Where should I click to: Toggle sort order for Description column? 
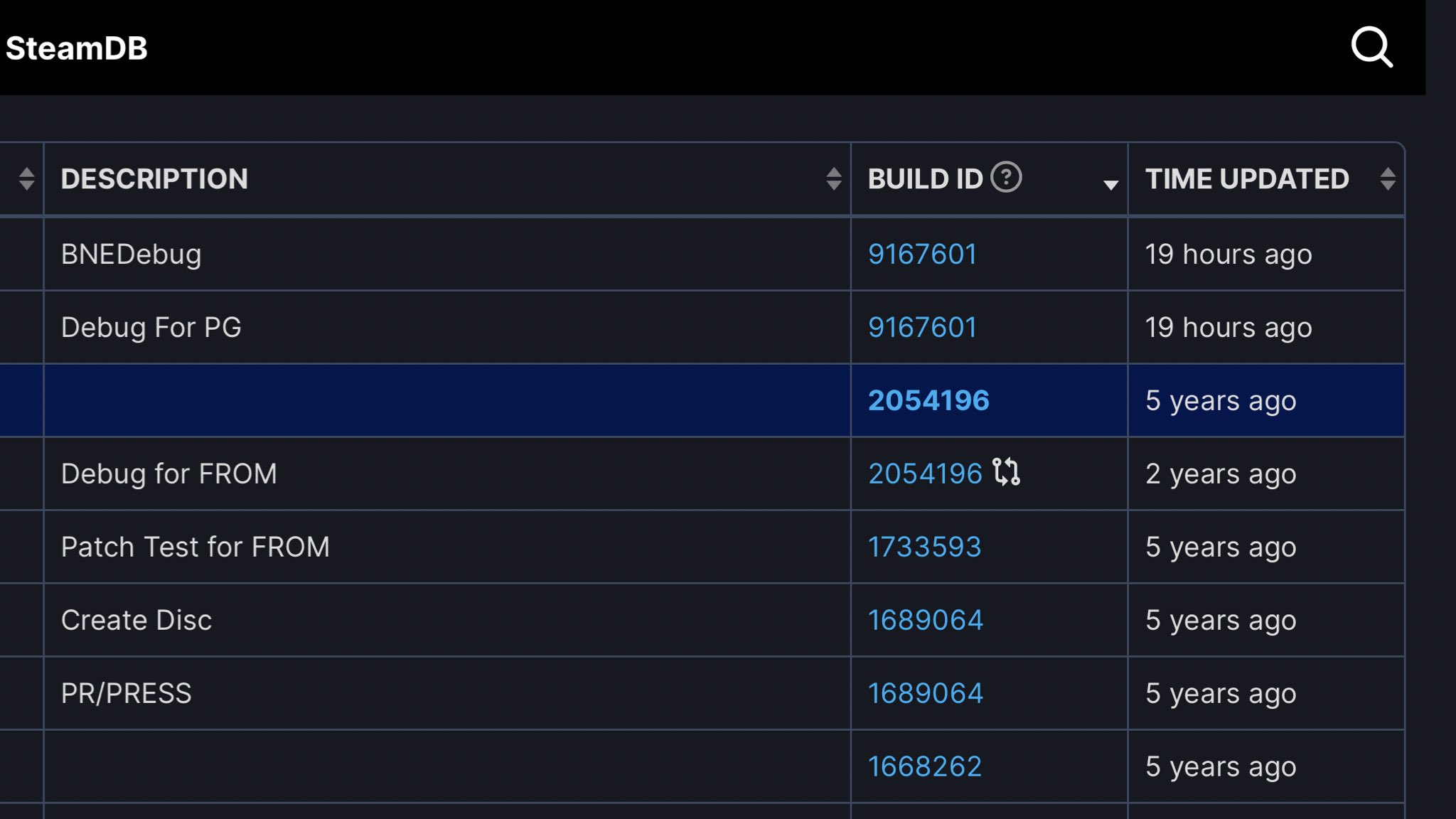click(x=833, y=180)
